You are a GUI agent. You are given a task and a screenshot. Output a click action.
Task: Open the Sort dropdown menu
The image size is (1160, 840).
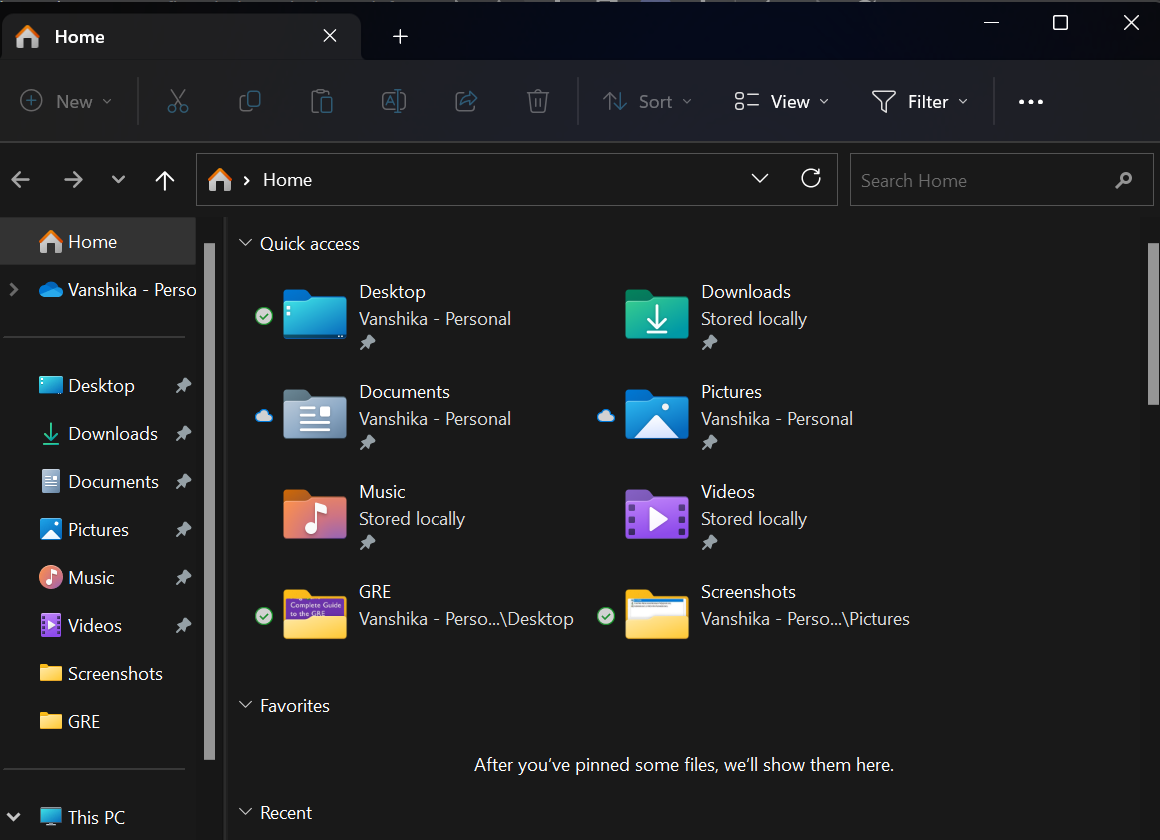(647, 101)
